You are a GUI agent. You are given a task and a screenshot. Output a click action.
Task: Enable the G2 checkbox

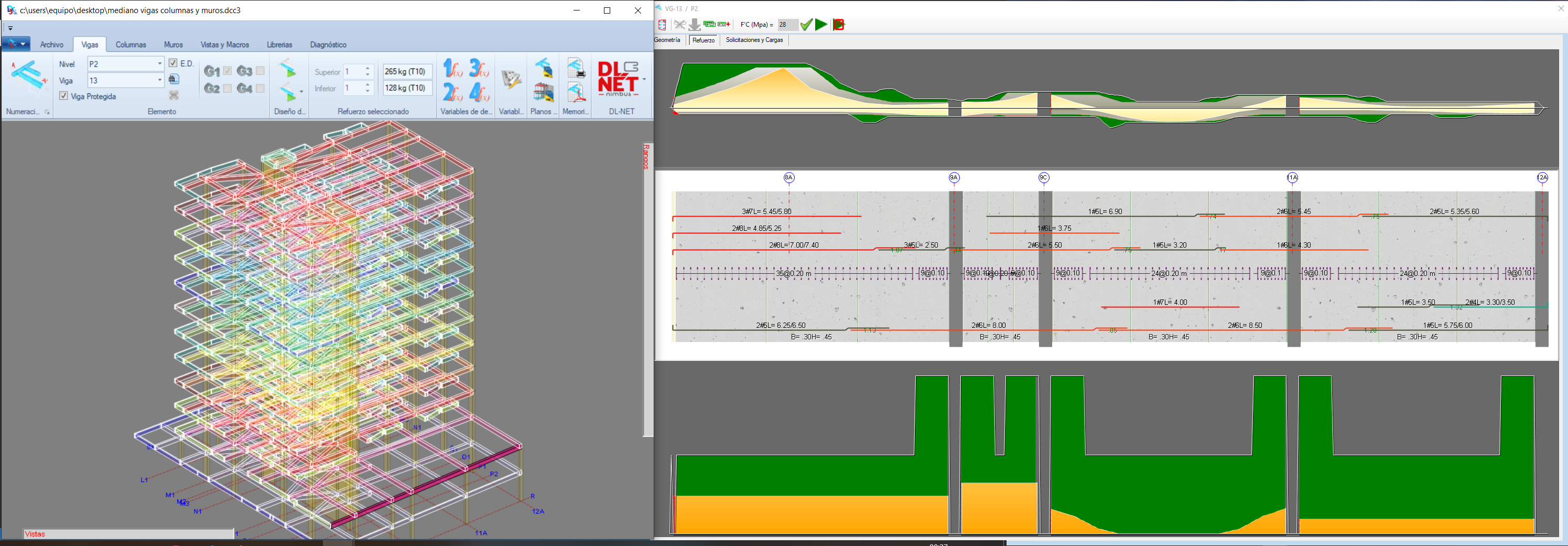coord(228,87)
